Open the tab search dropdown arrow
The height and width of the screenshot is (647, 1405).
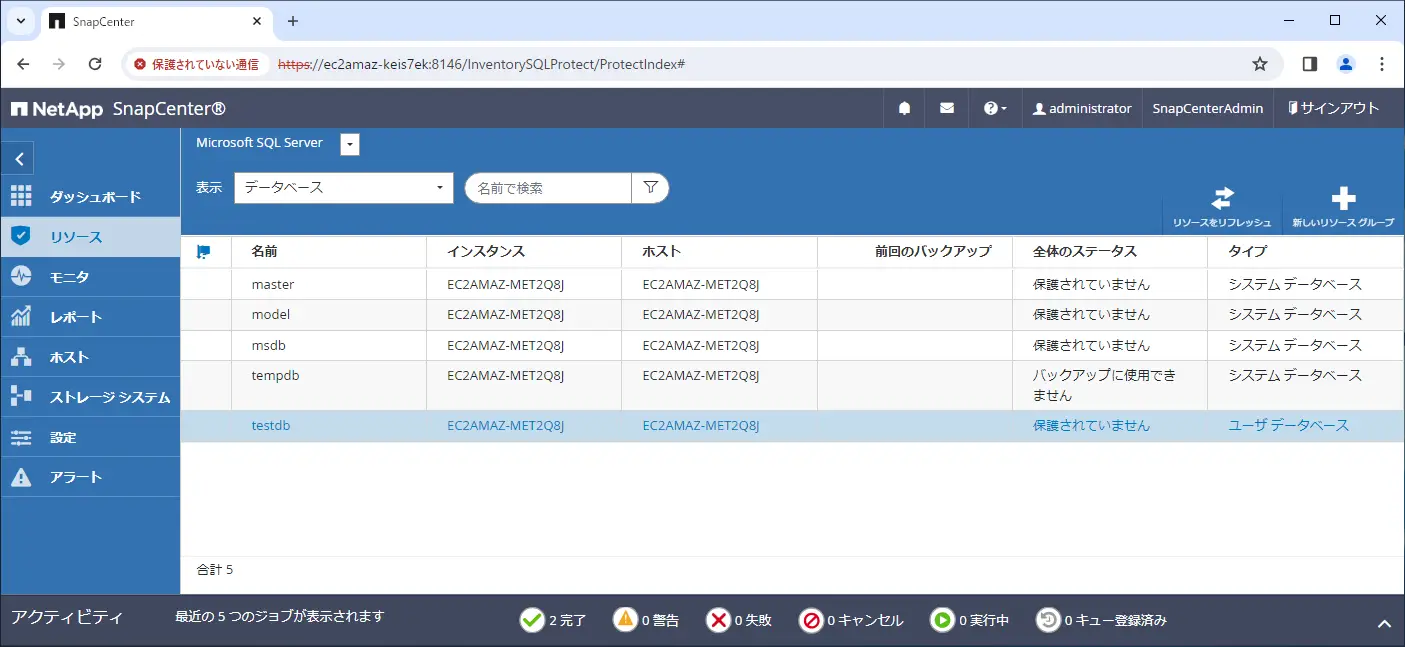click(20, 21)
